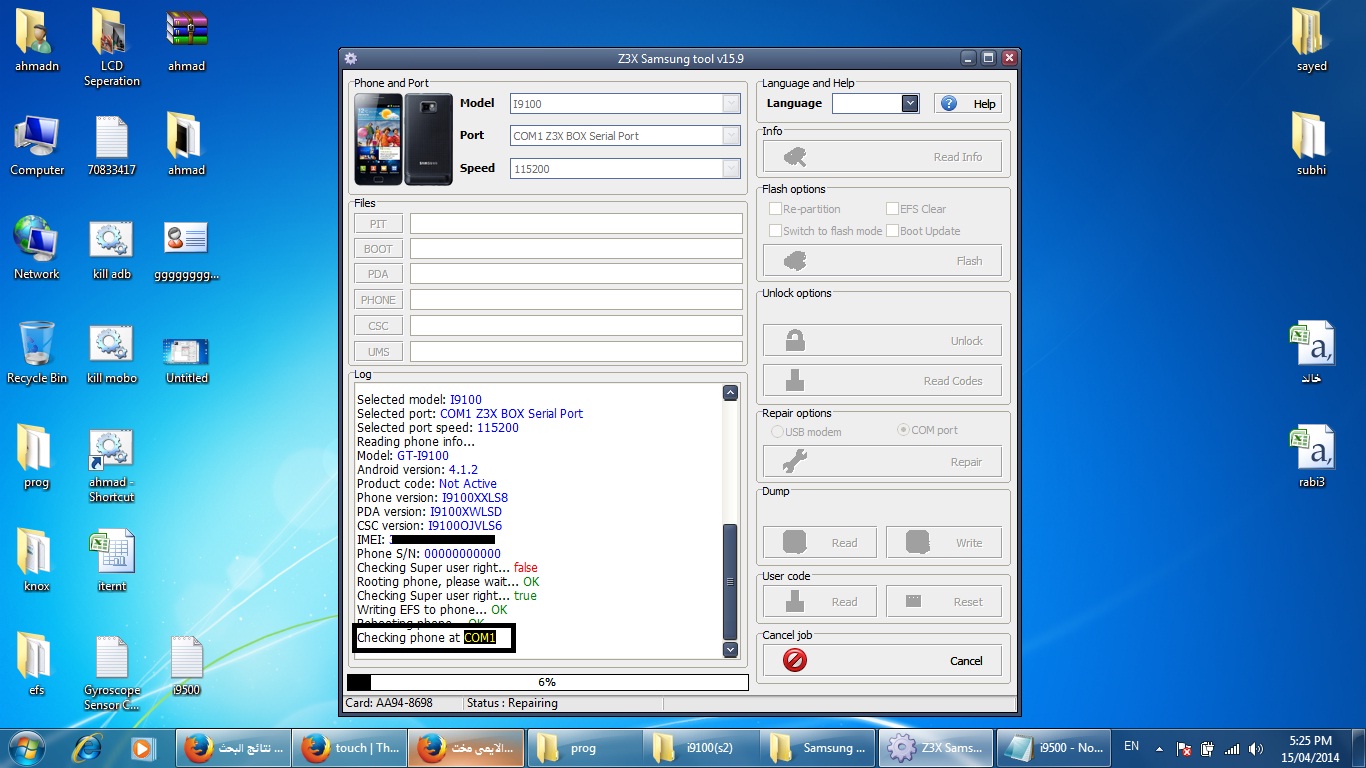Open the ahmadn user folder icon
The image size is (1366, 768).
click(37, 40)
